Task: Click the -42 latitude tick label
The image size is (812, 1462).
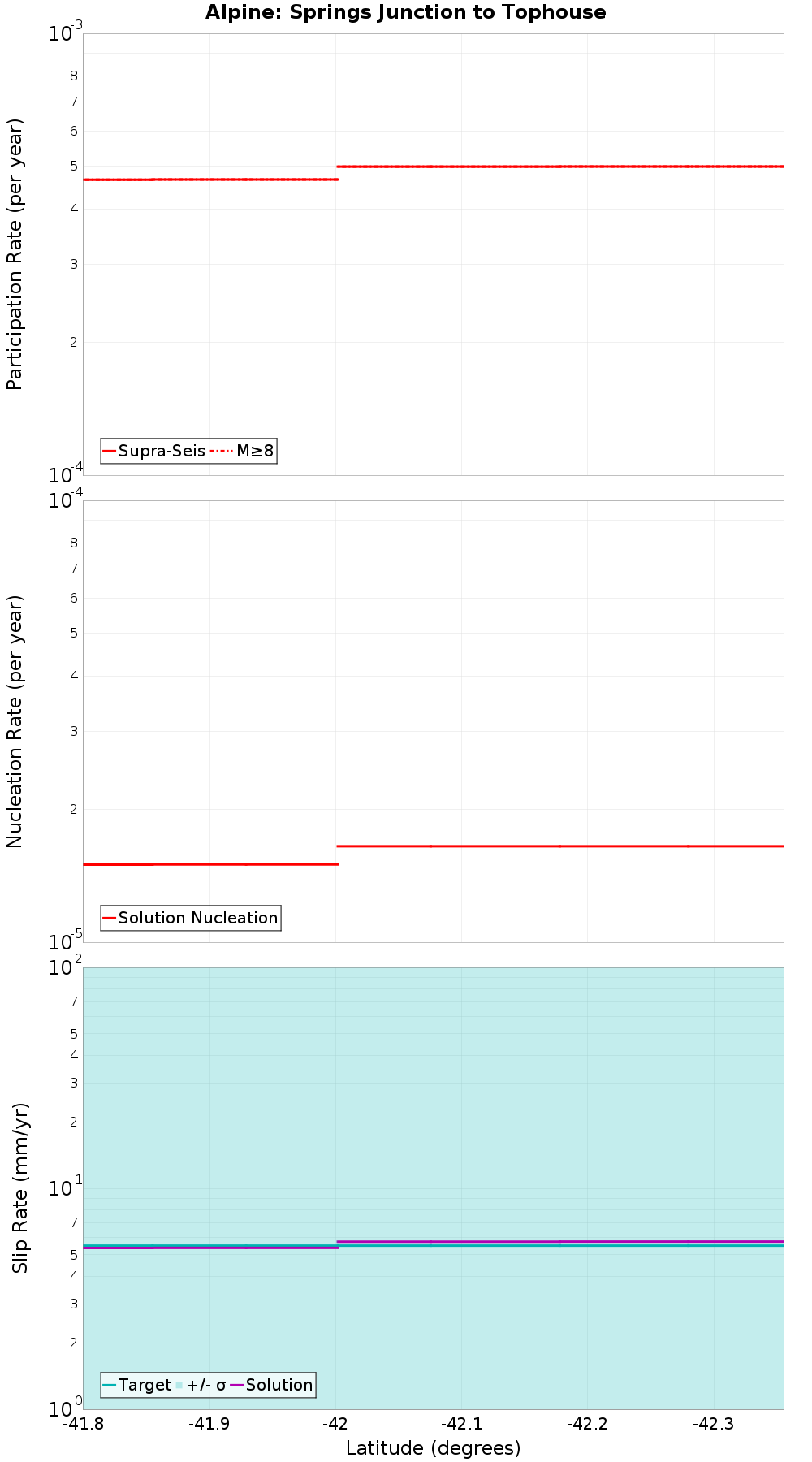Action: (x=335, y=1423)
